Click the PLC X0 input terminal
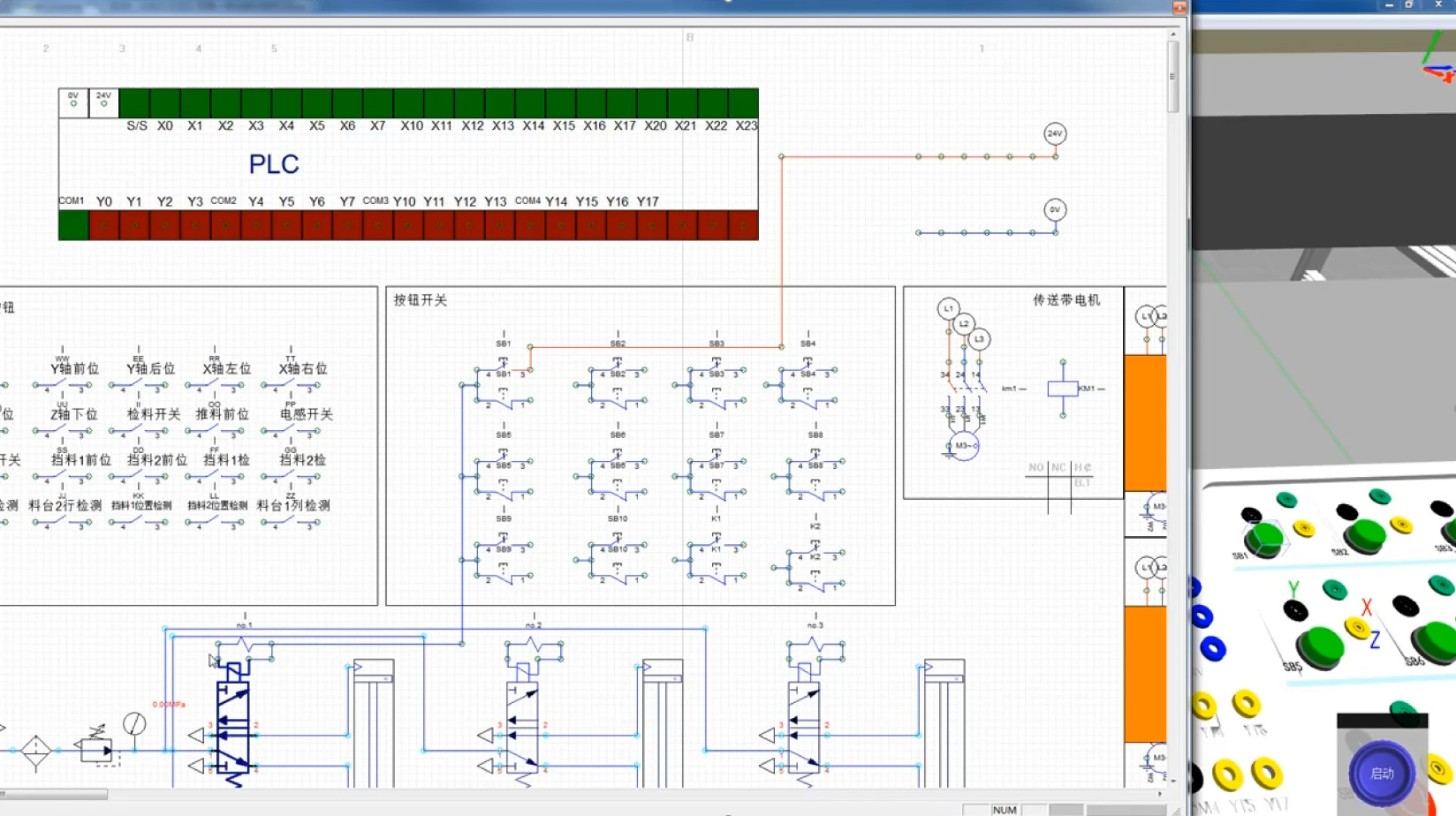 (x=165, y=103)
